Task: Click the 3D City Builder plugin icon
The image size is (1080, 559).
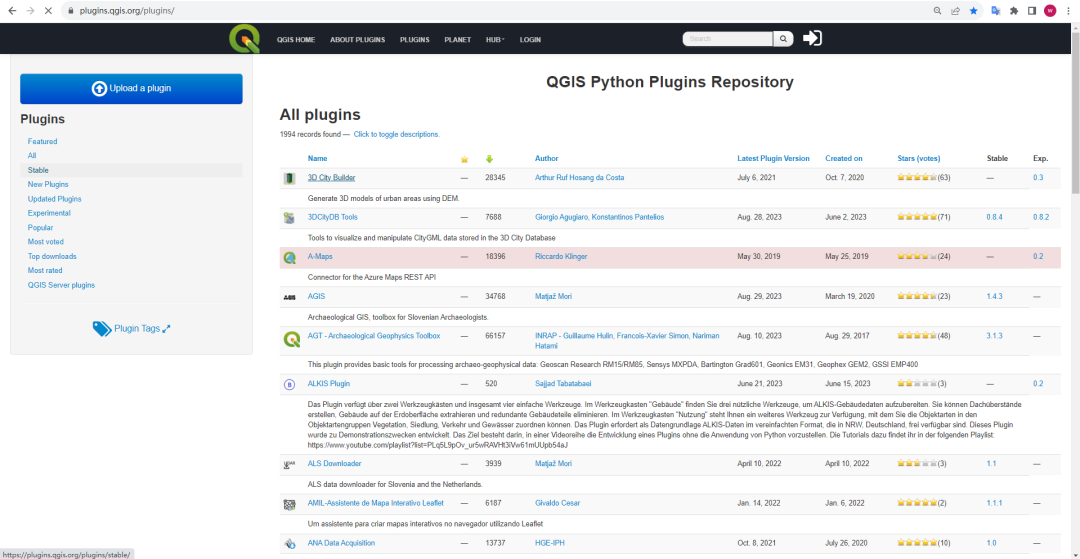Action: point(289,178)
